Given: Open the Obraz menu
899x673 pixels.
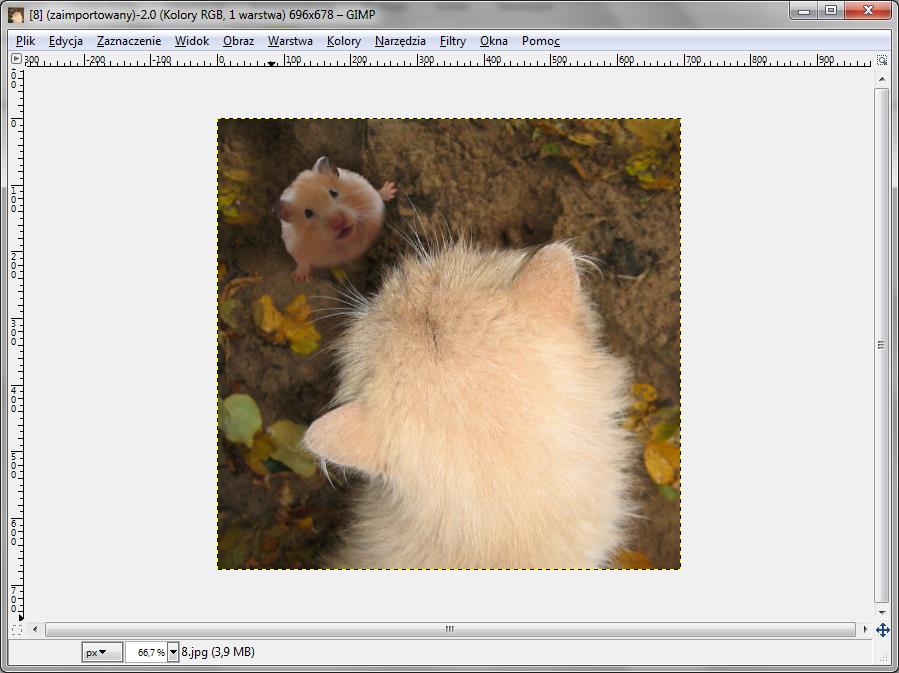Looking at the screenshot, I should (238, 41).
